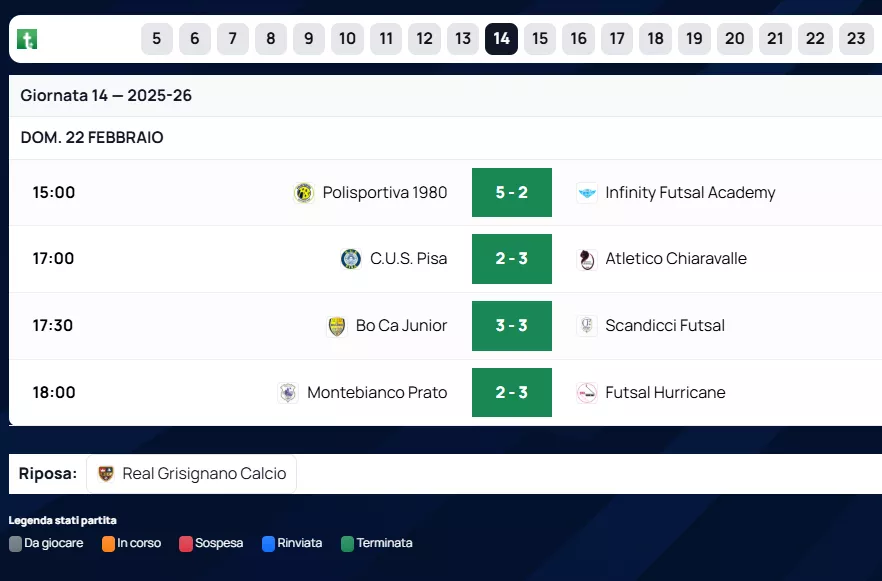Open Real Grisignano Calcio team page
This screenshot has height=581, width=882.
(204, 474)
